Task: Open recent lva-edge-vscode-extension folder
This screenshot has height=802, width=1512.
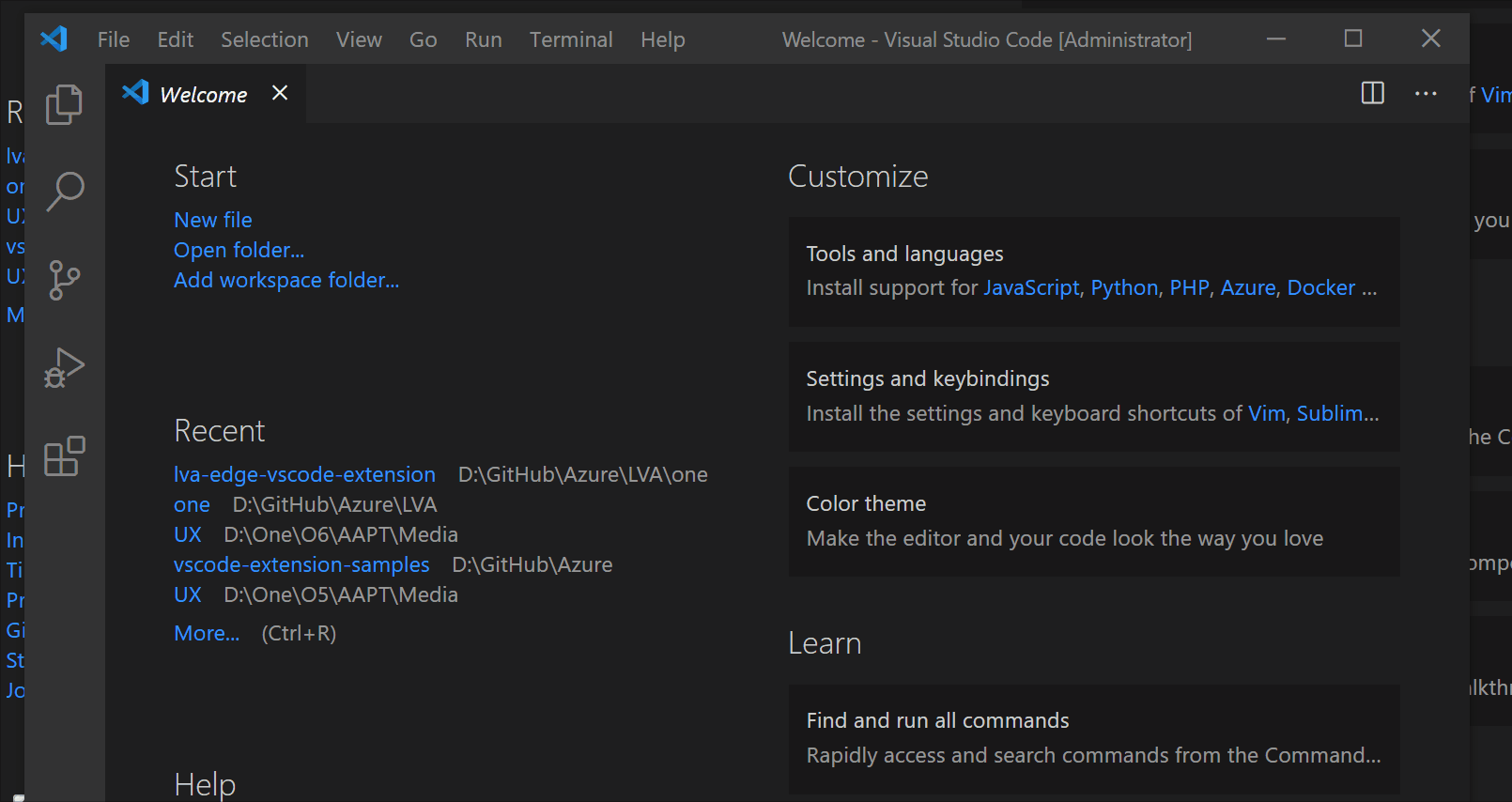Action: click(305, 474)
